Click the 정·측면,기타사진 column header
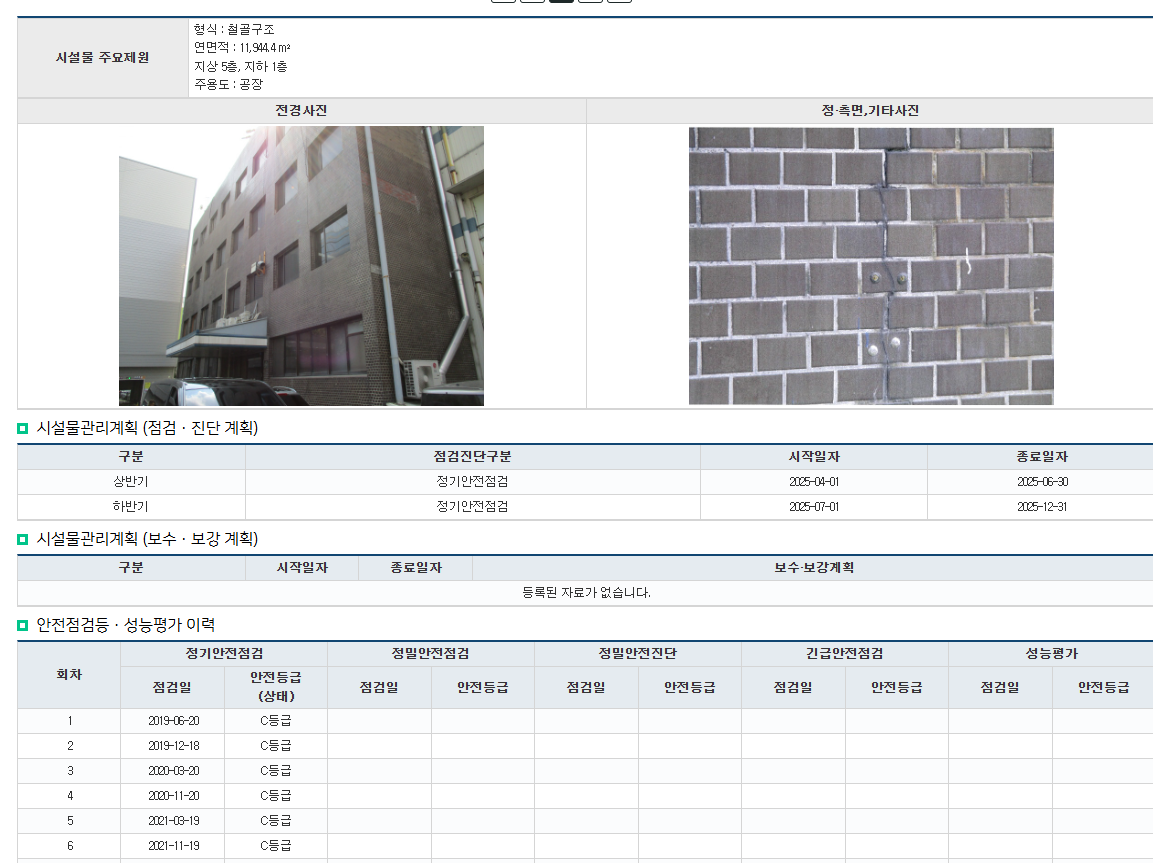This screenshot has width=1153, height=863. [x=869, y=111]
